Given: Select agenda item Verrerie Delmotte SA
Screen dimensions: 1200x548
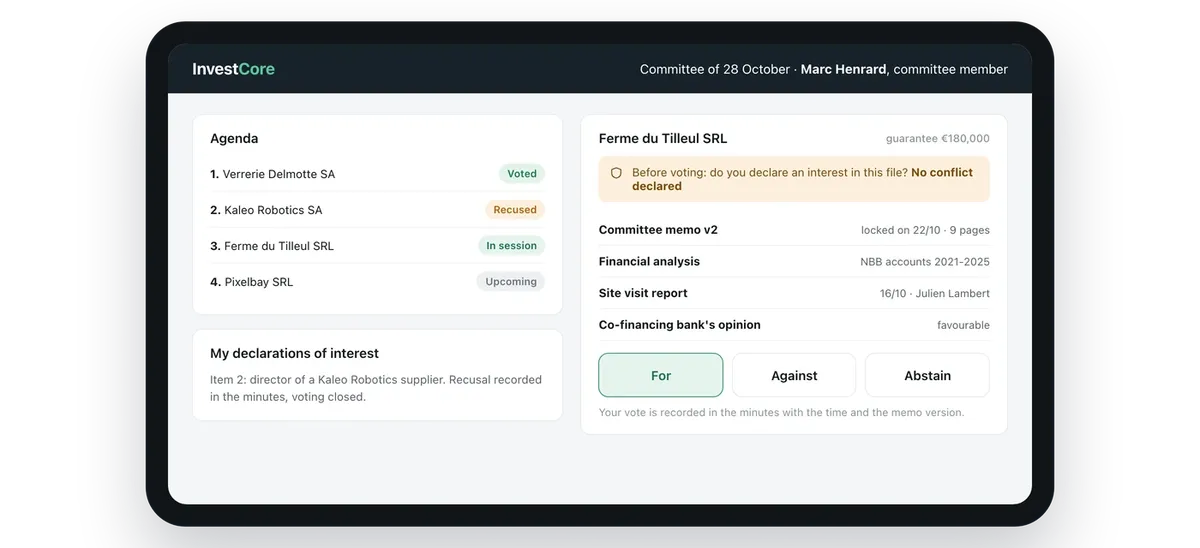Looking at the screenshot, I should pos(377,174).
